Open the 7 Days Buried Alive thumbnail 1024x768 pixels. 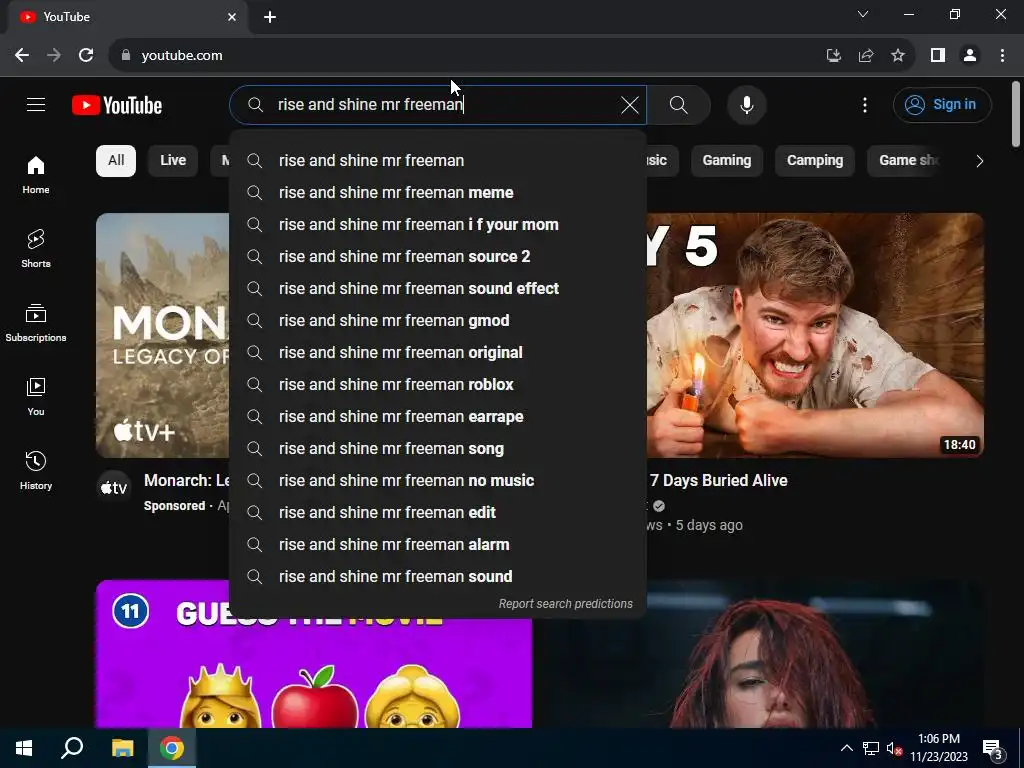pyautogui.click(x=815, y=335)
